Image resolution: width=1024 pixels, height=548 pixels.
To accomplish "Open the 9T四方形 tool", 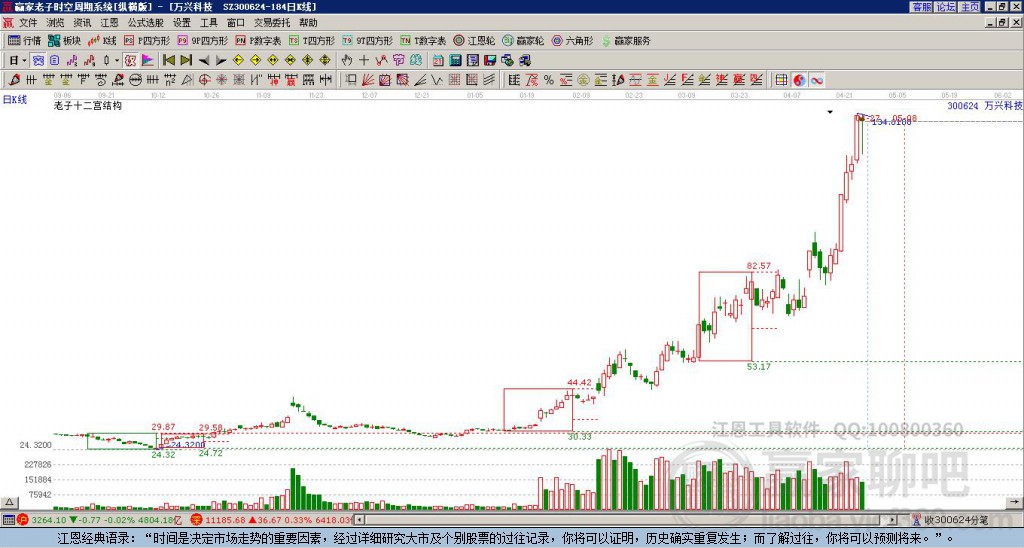I will pyautogui.click(x=367, y=40).
